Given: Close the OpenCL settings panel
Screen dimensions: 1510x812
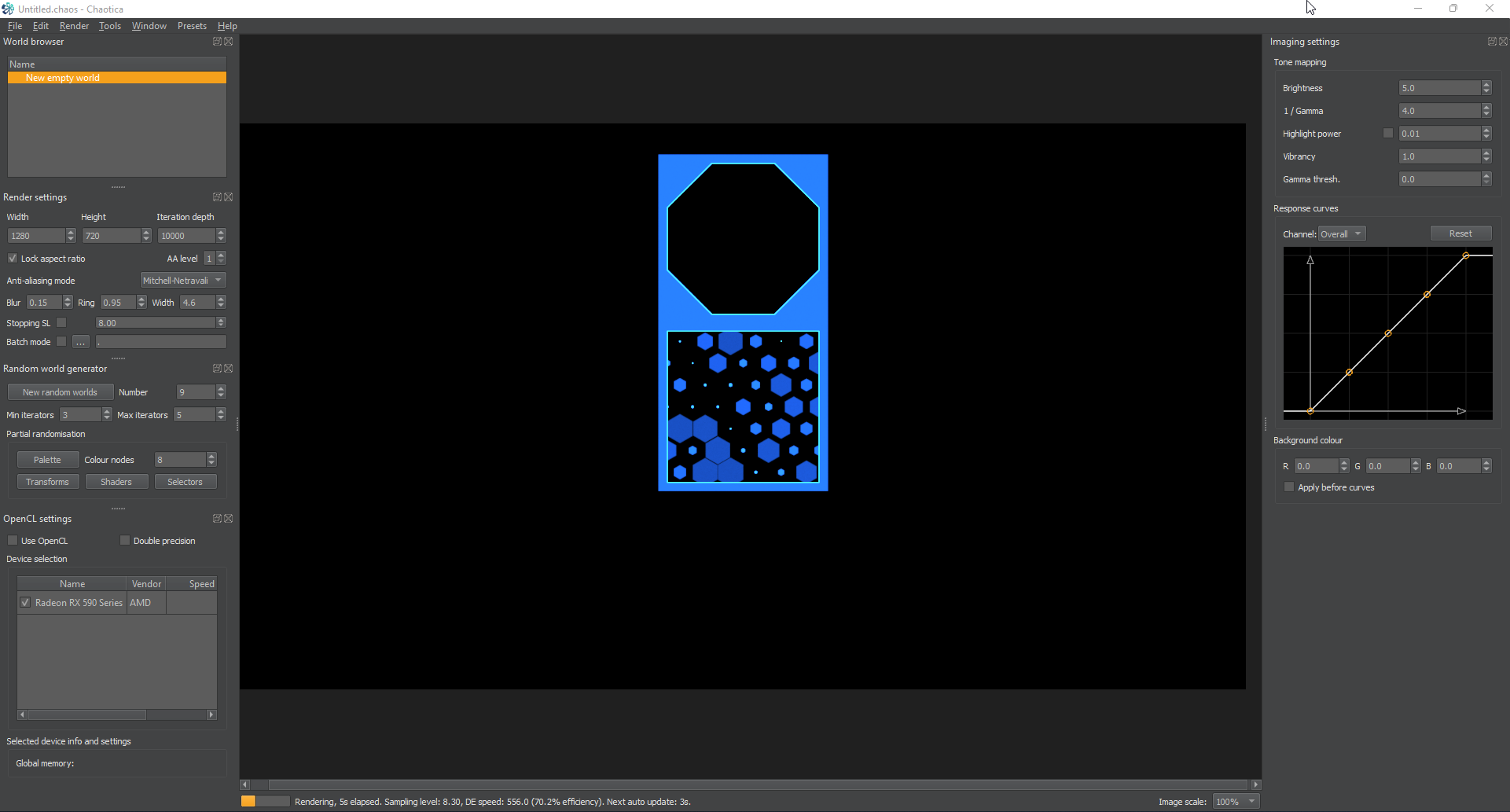Looking at the screenshot, I should click(x=229, y=519).
